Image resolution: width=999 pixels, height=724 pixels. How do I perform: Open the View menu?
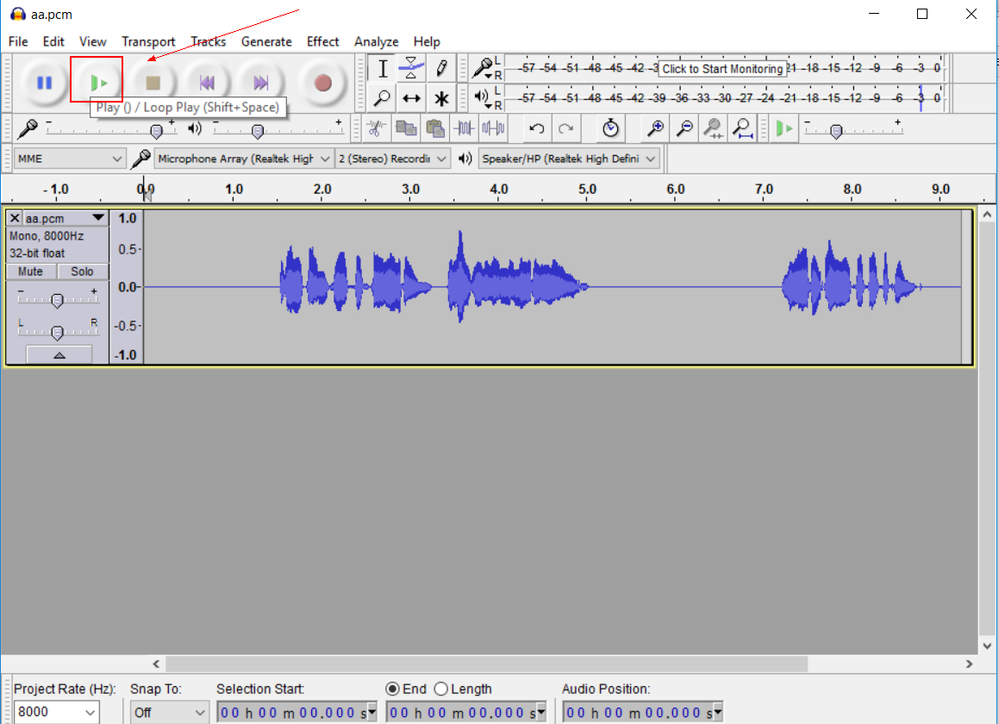click(x=92, y=41)
